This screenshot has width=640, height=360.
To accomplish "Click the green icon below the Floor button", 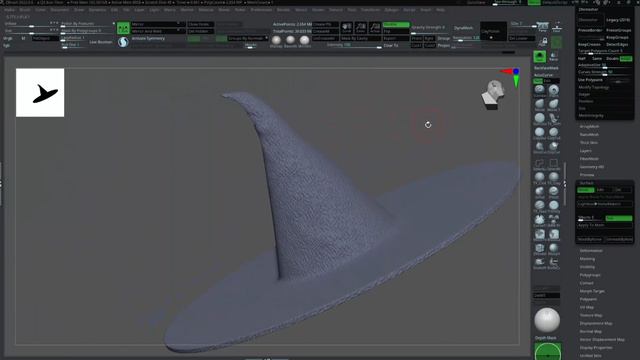I will pyautogui.click(x=557, y=42).
